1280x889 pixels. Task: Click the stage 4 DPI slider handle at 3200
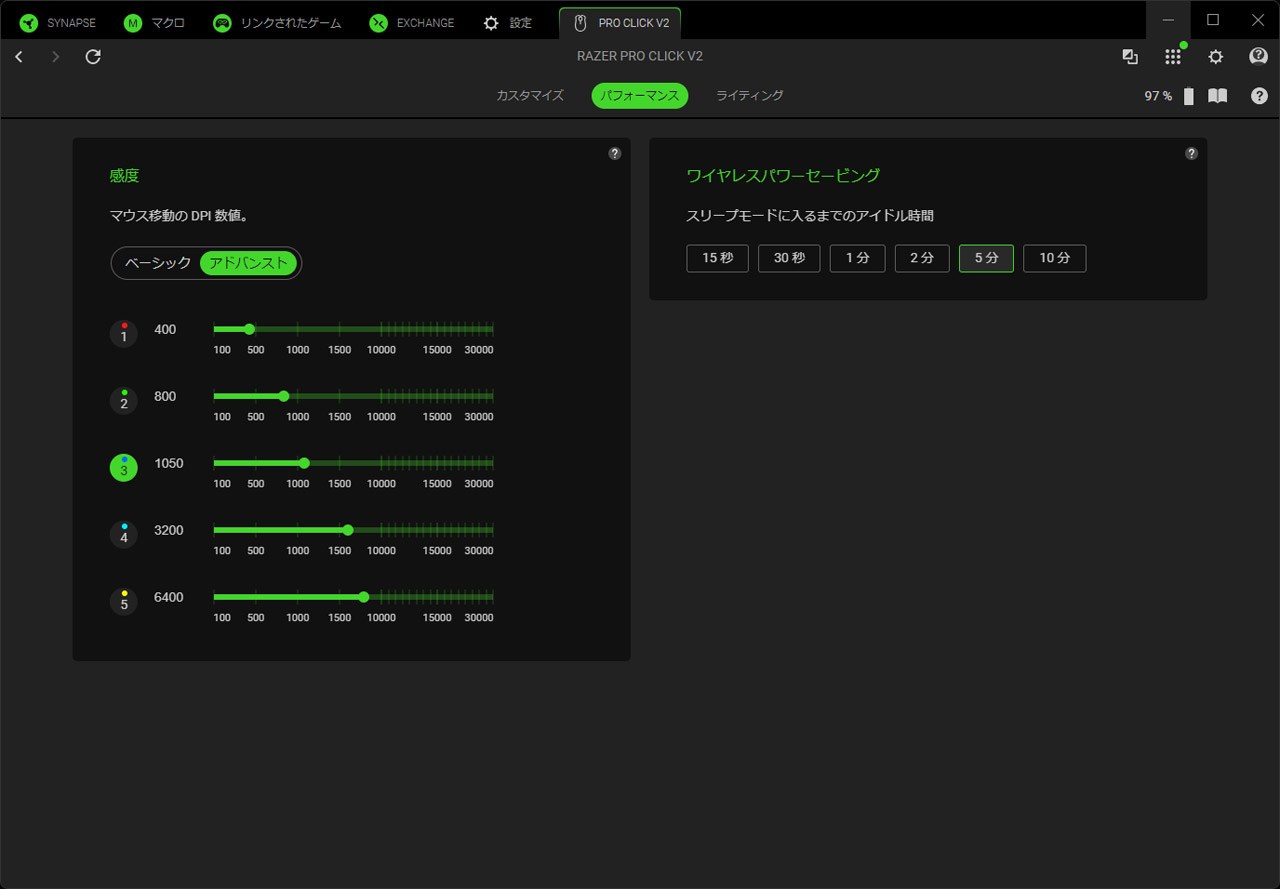point(348,530)
